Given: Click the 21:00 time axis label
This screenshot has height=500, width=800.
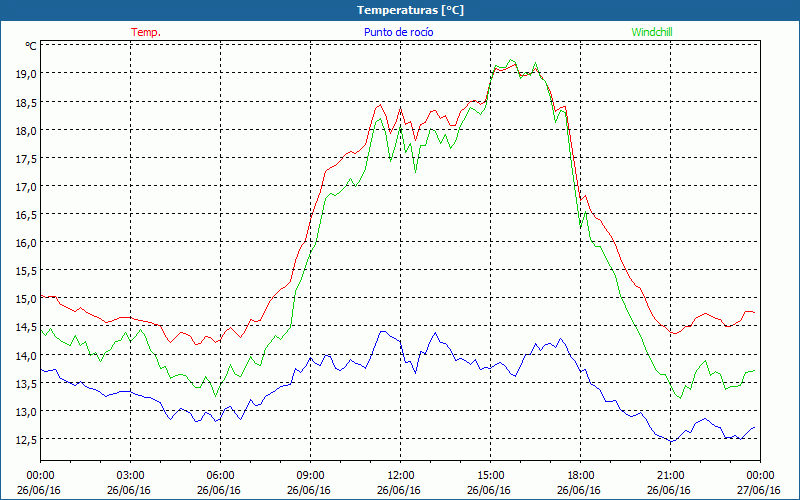Looking at the screenshot, I should tap(670, 476).
